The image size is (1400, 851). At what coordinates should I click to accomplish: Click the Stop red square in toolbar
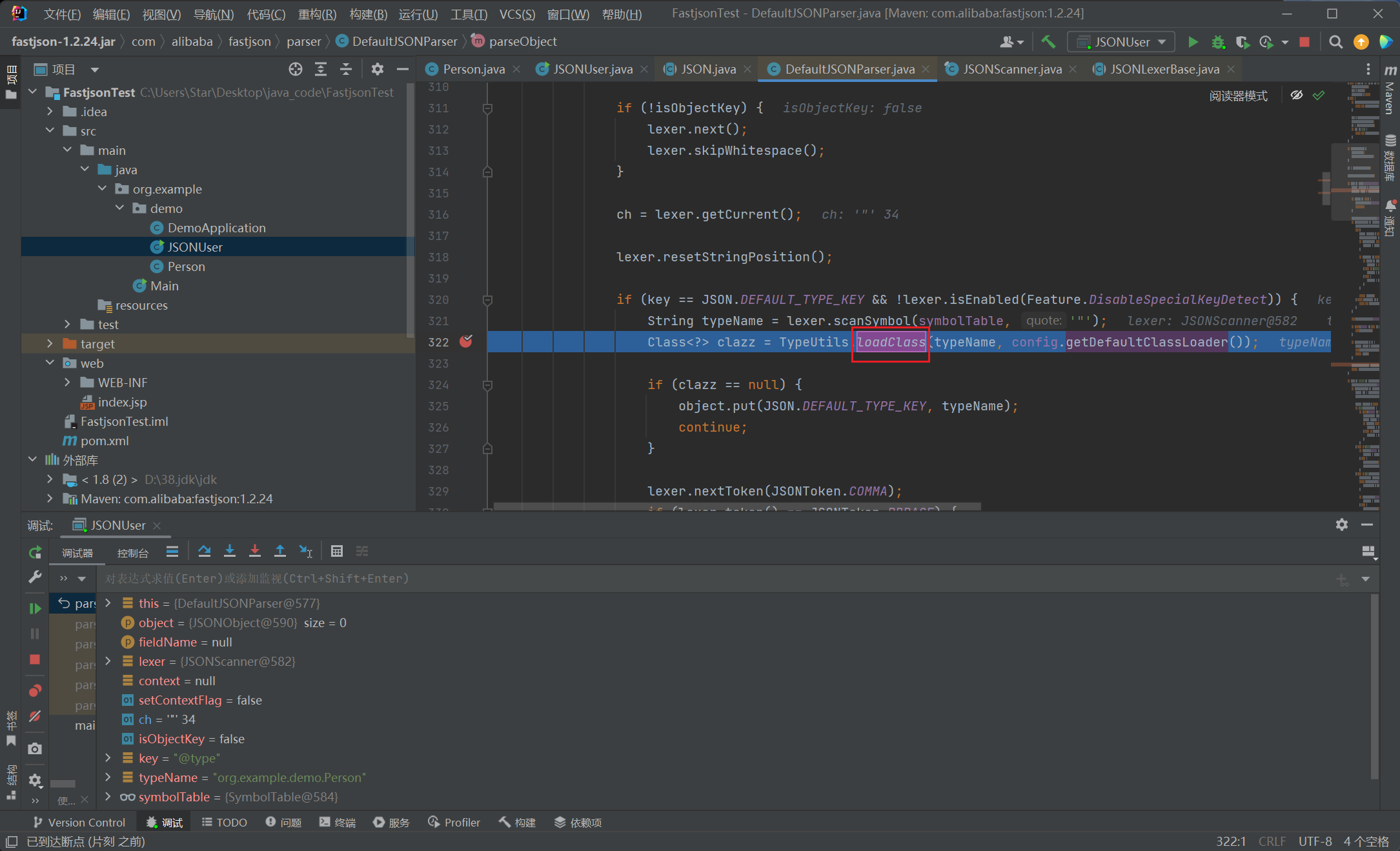point(1304,42)
